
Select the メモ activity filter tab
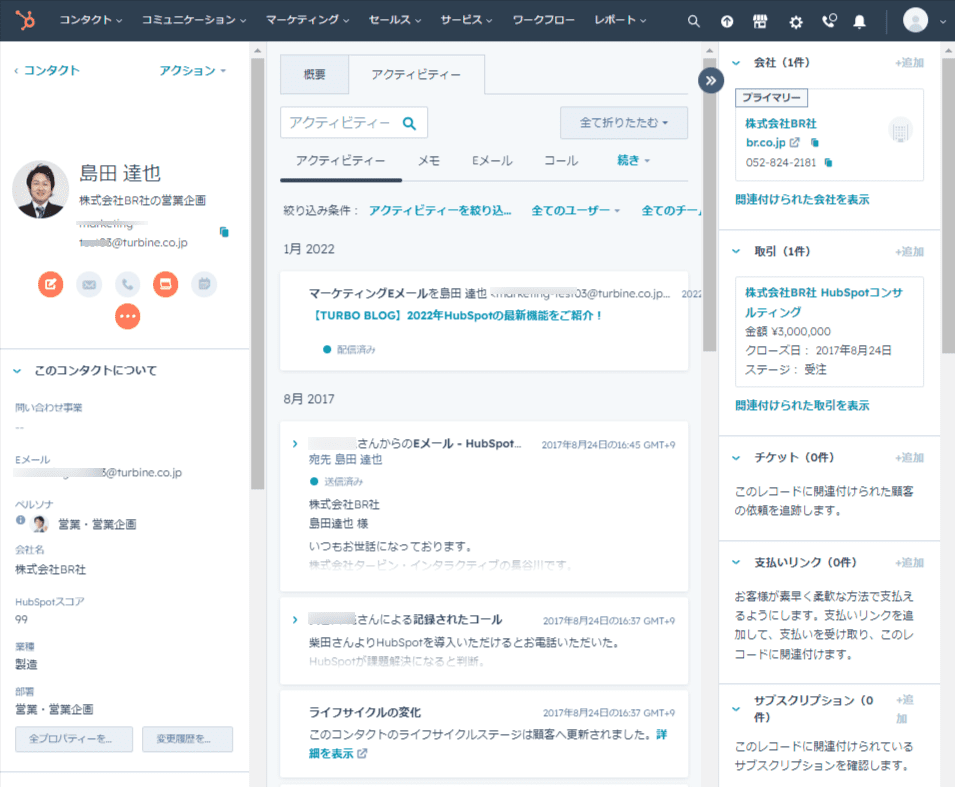(429, 161)
